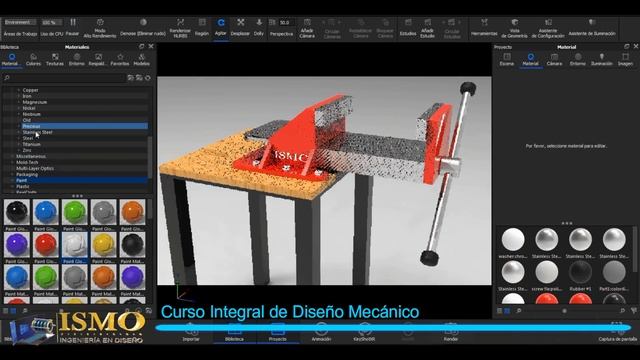Image resolution: width=640 pixels, height=360 pixels.
Task: Pick the black glossy paint swatch
Action: pyautogui.click(x=17, y=212)
